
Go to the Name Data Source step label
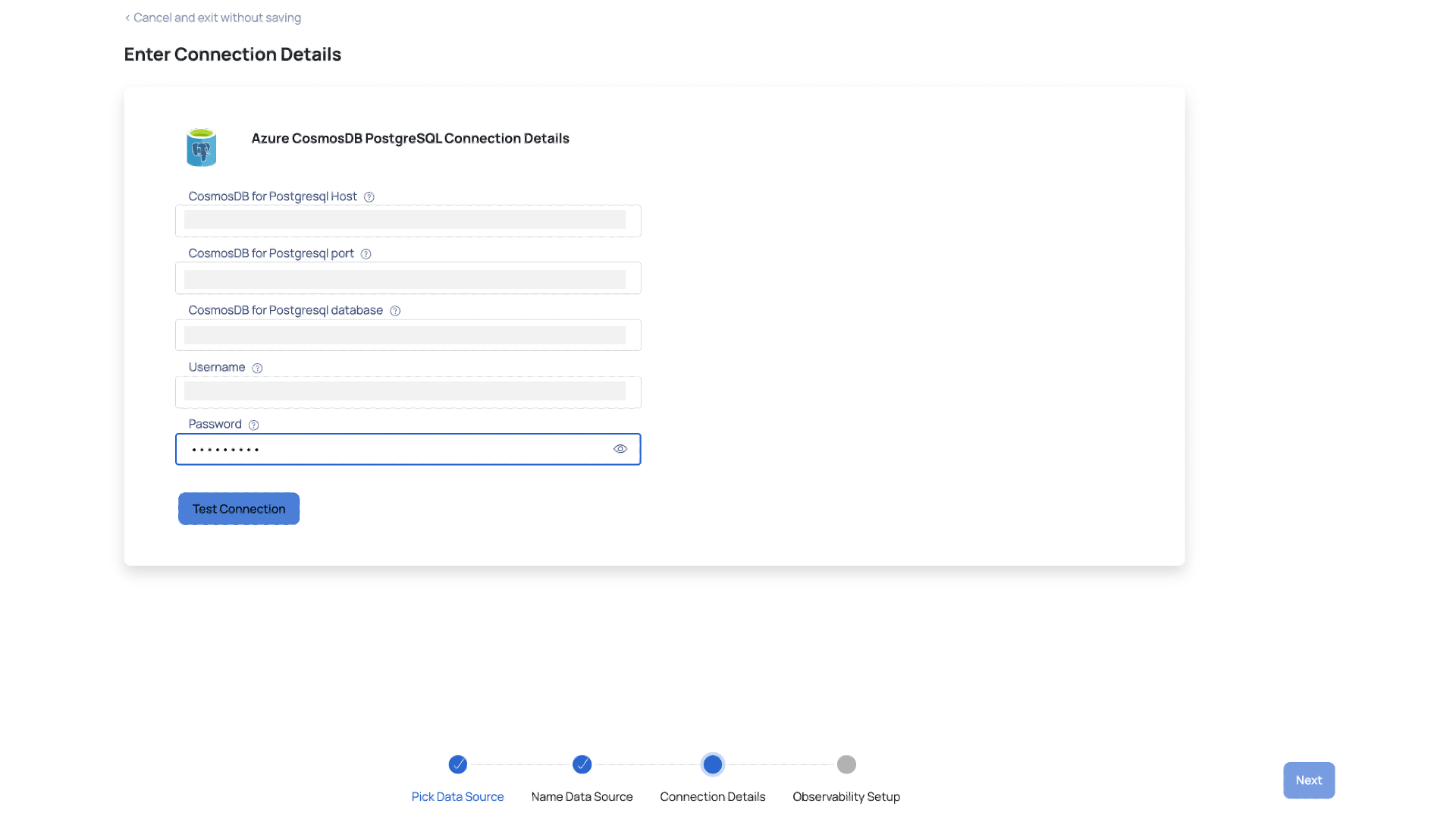[582, 796]
